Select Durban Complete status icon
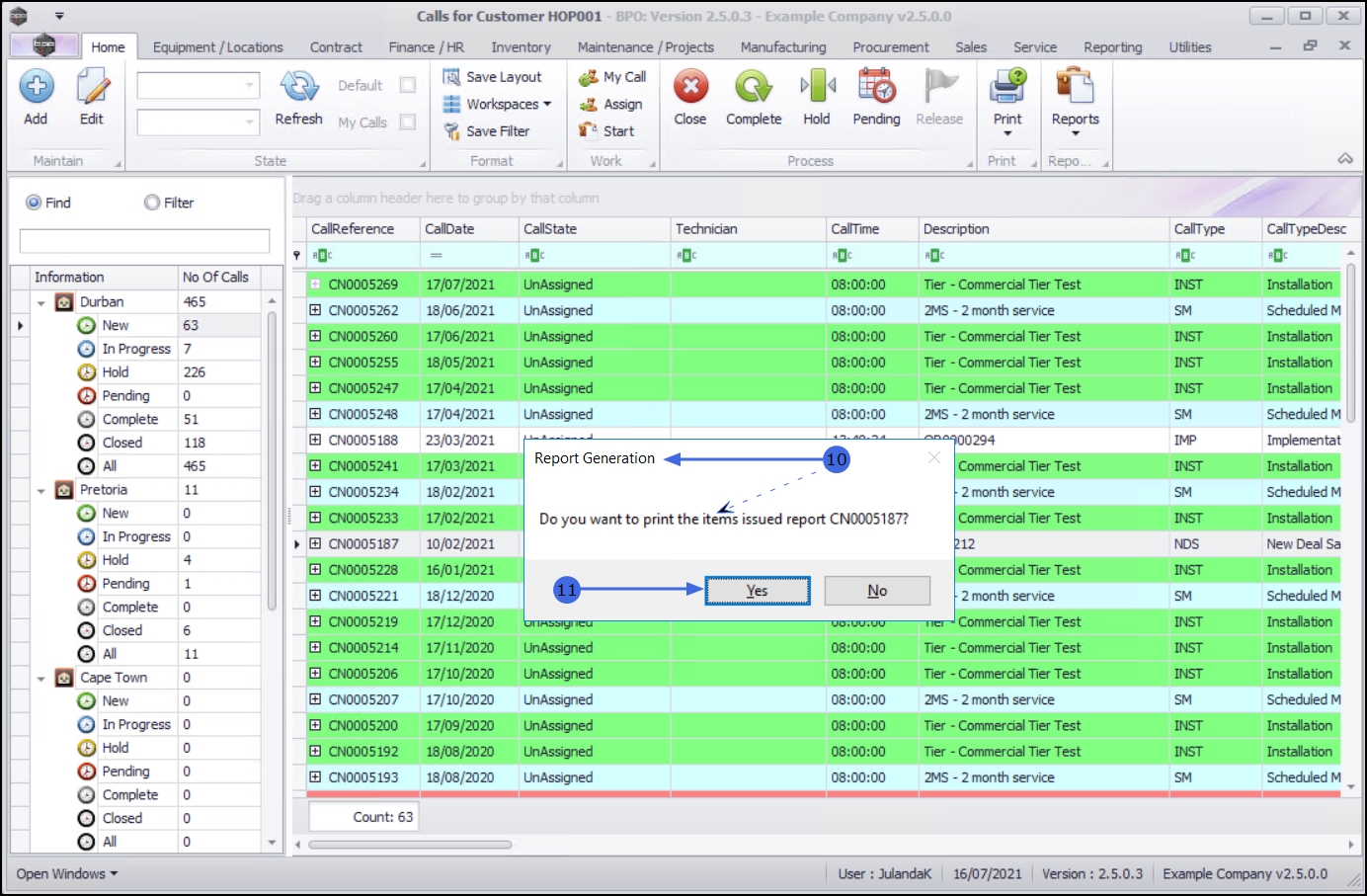The width and height of the screenshot is (1367, 896). point(87,420)
